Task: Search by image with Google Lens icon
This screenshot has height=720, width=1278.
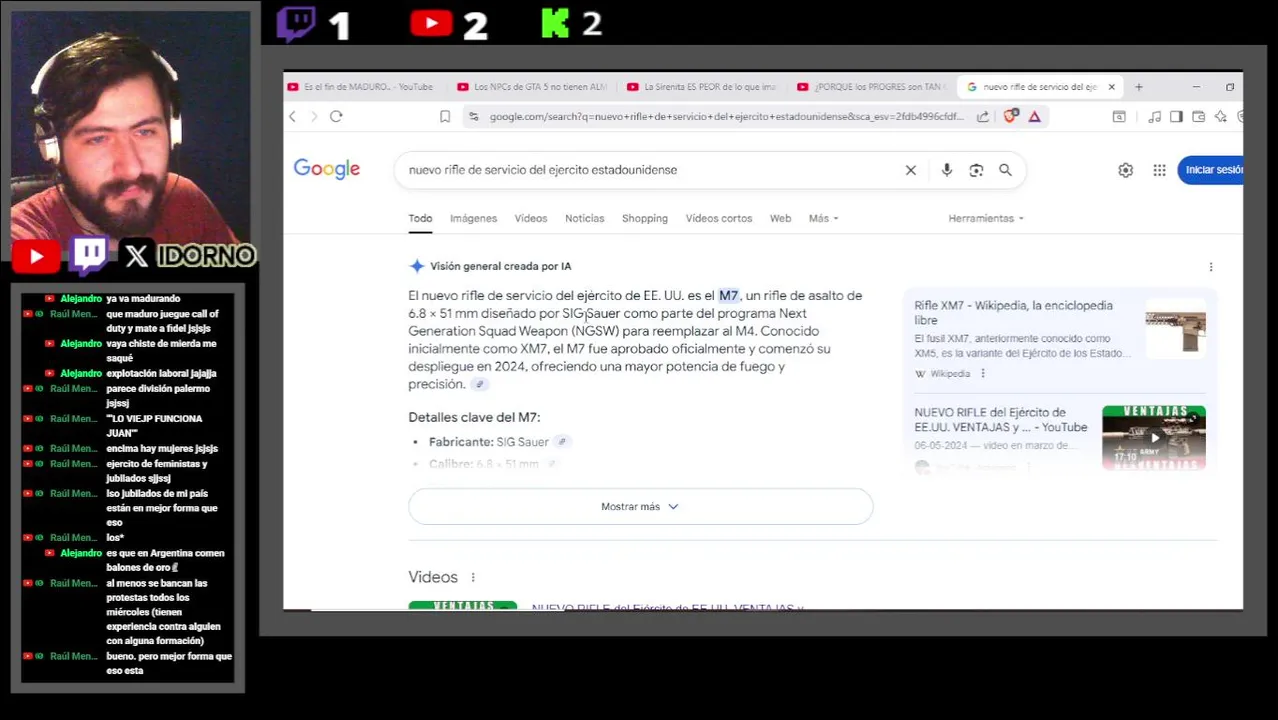Action: click(x=976, y=170)
